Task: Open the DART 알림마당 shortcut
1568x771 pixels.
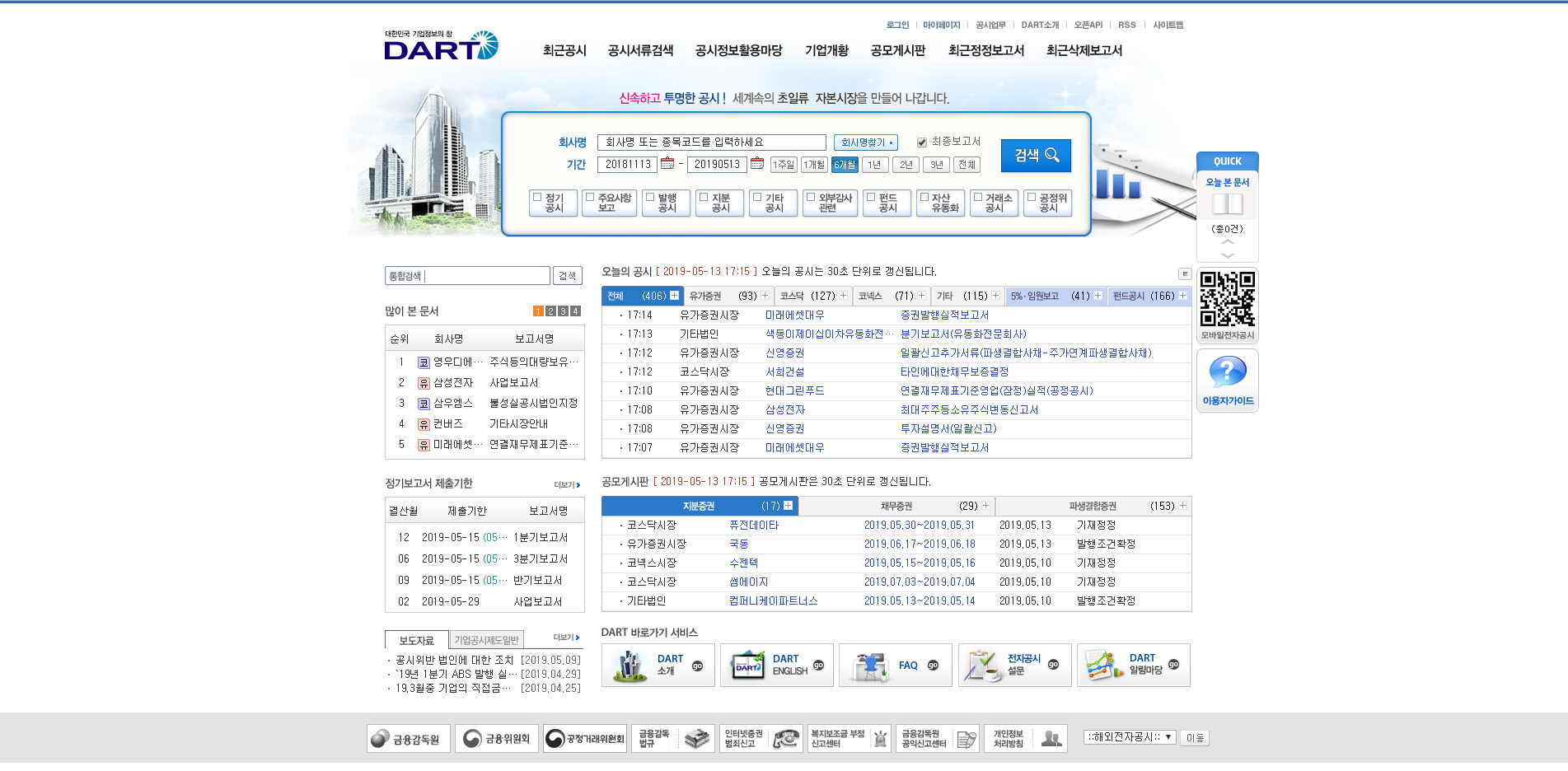Action: tap(1133, 665)
